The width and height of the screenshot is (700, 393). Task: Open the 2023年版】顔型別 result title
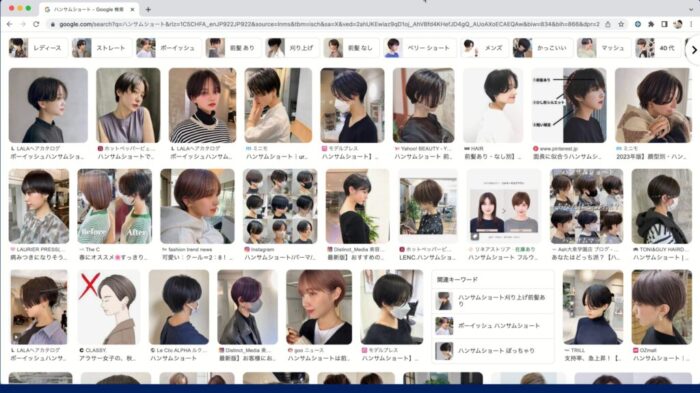[x=651, y=157]
